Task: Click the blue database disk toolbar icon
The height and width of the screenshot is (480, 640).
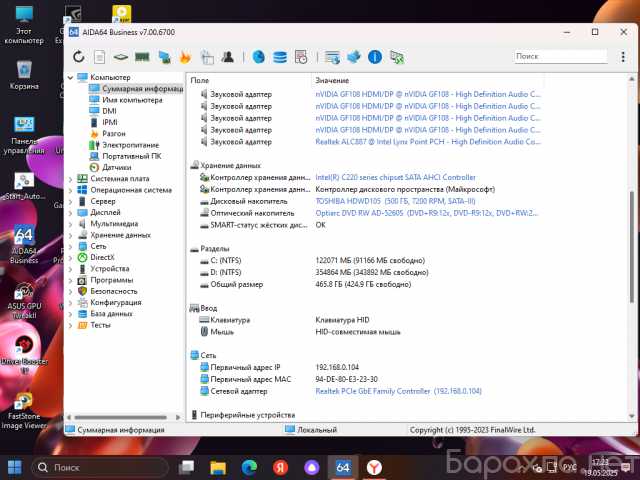Action: (279, 57)
